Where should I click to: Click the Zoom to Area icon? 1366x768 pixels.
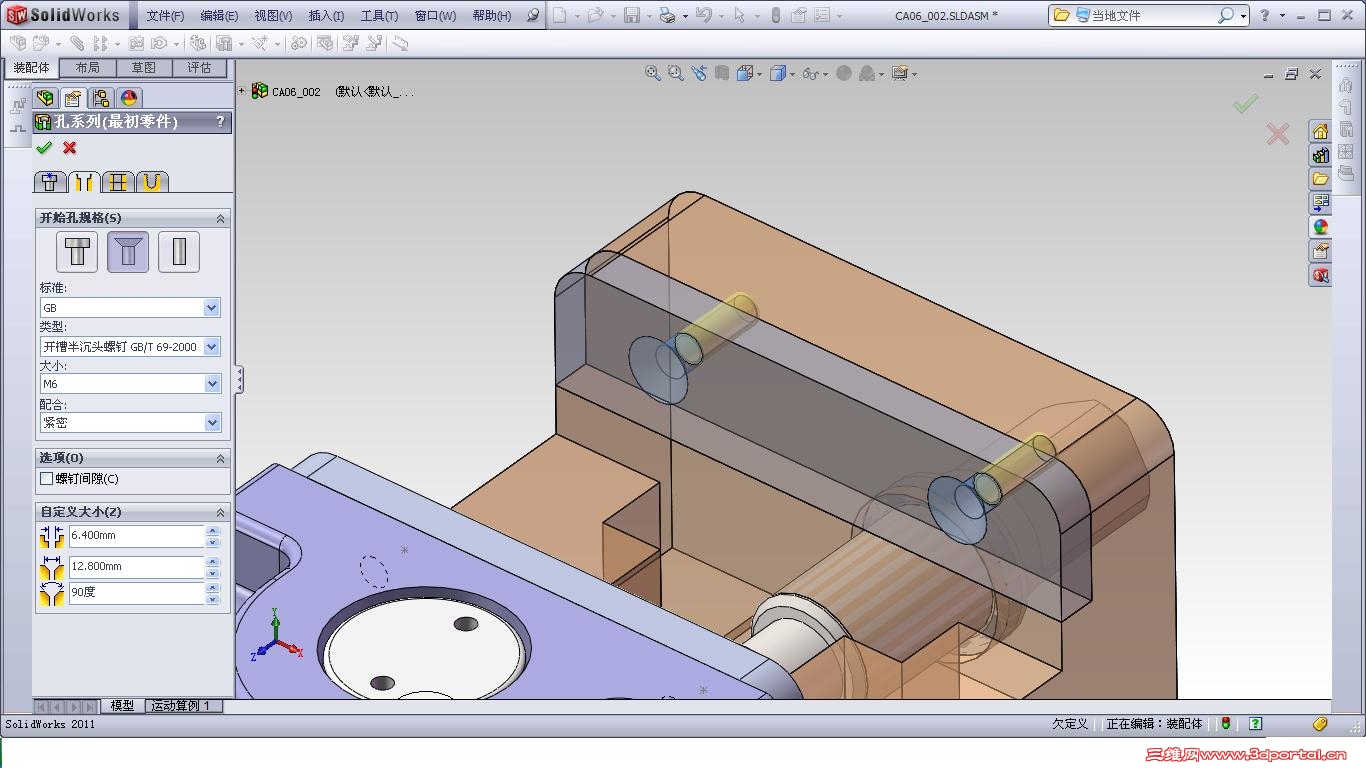676,73
